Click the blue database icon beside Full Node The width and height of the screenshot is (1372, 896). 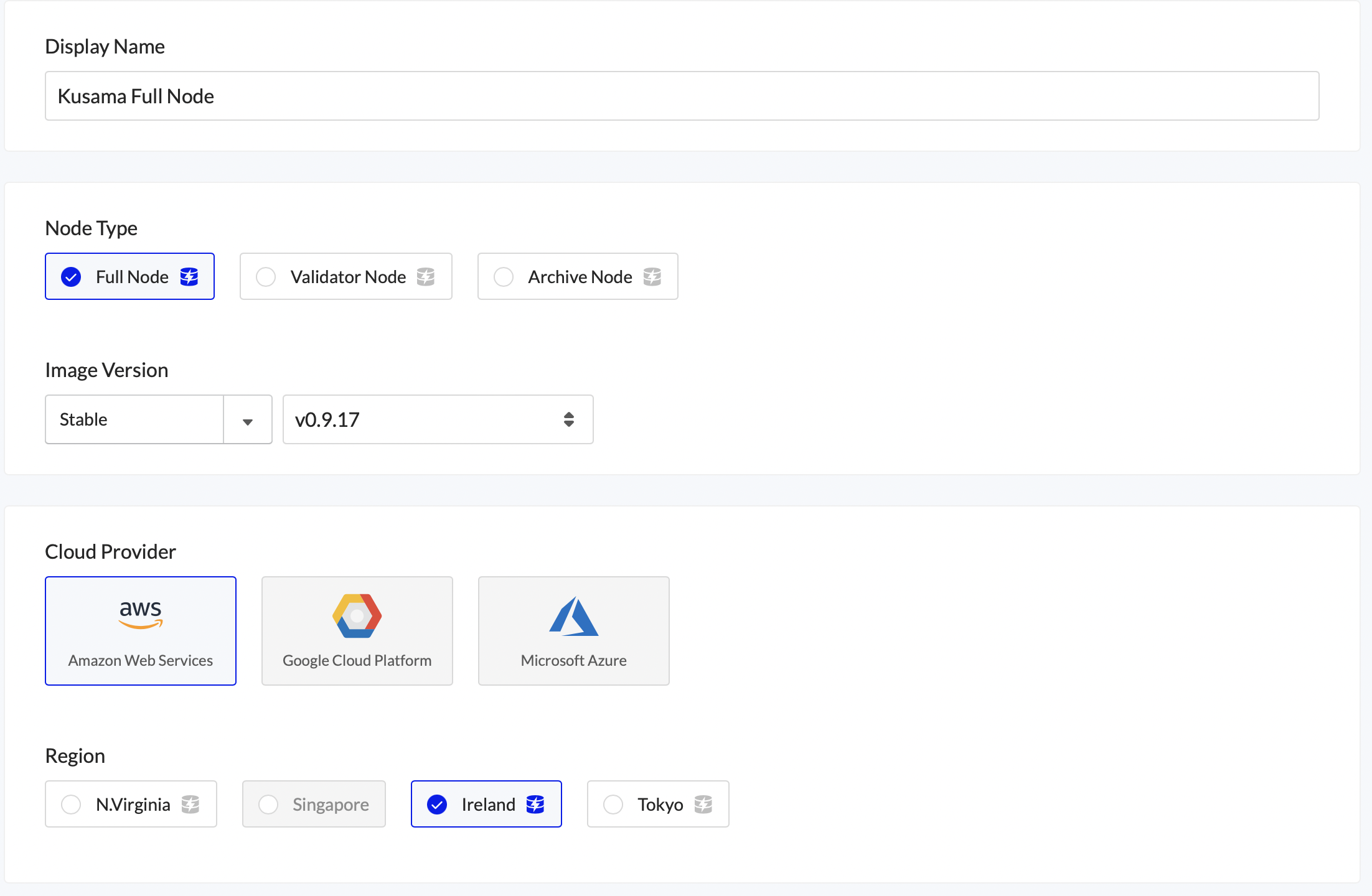click(x=189, y=277)
